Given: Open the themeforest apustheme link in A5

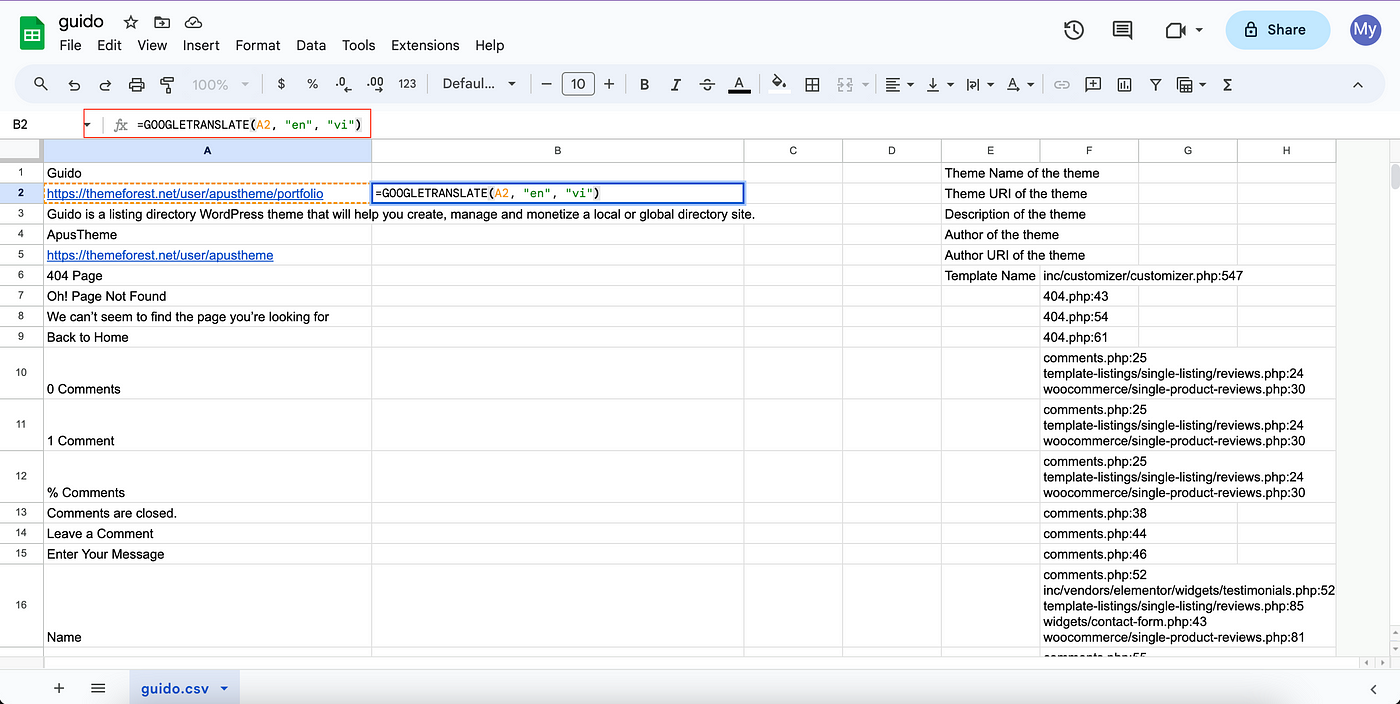Looking at the screenshot, I should pos(160,255).
